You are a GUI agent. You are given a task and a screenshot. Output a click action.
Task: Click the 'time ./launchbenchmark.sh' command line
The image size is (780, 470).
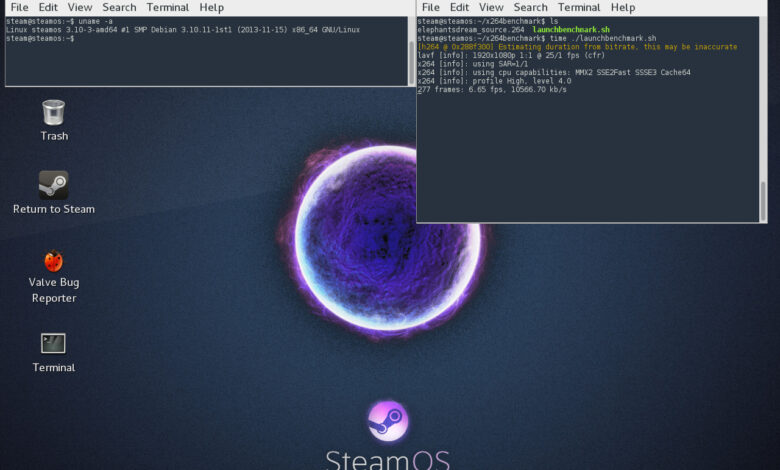tap(603, 38)
